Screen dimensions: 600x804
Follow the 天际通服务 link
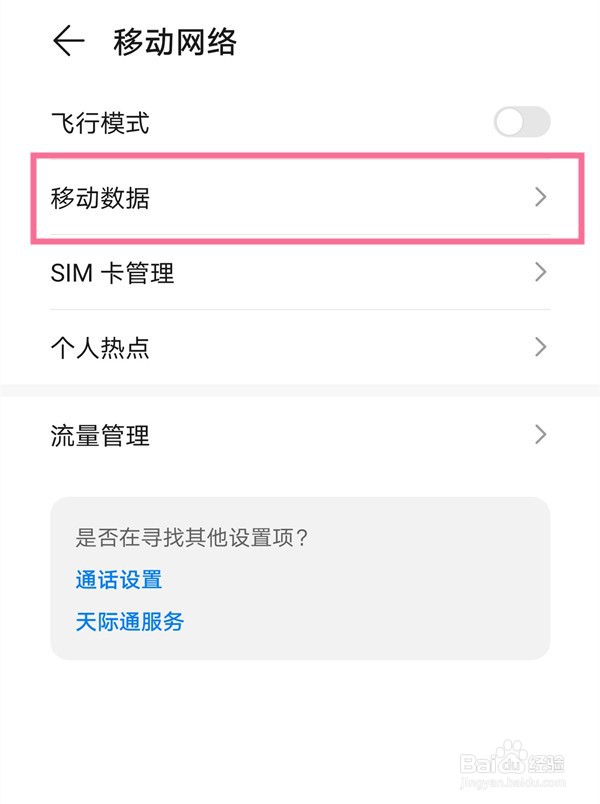[x=130, y=621]
